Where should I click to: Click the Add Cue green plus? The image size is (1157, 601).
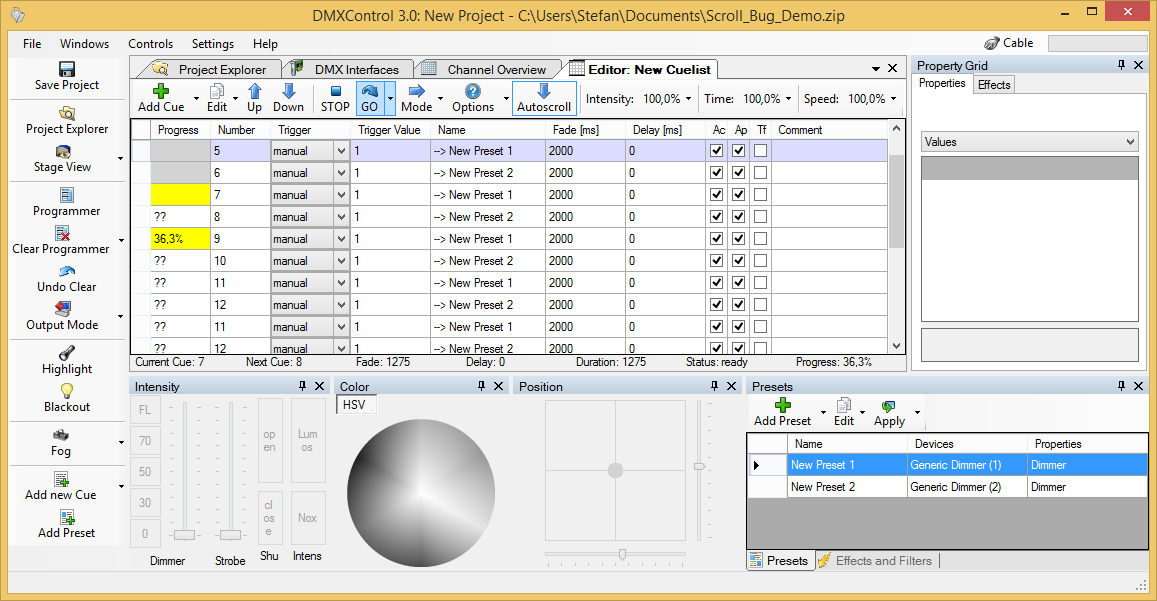161,91
